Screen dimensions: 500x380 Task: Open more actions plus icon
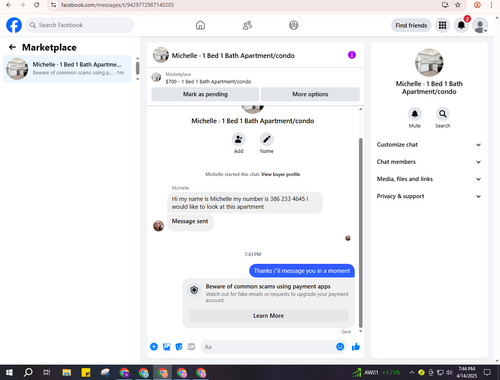(154, 347)
